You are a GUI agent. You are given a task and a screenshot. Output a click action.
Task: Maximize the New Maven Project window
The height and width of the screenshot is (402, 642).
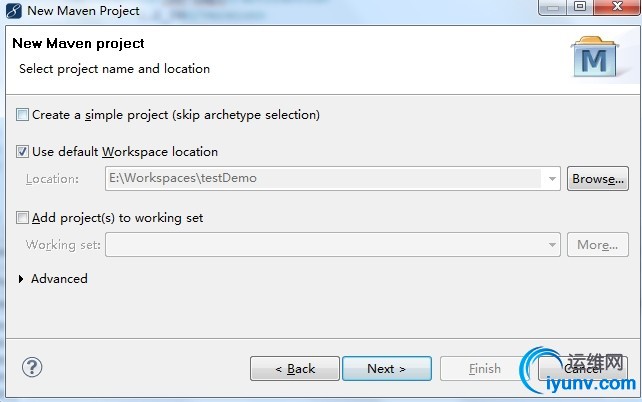coord(578,9)
